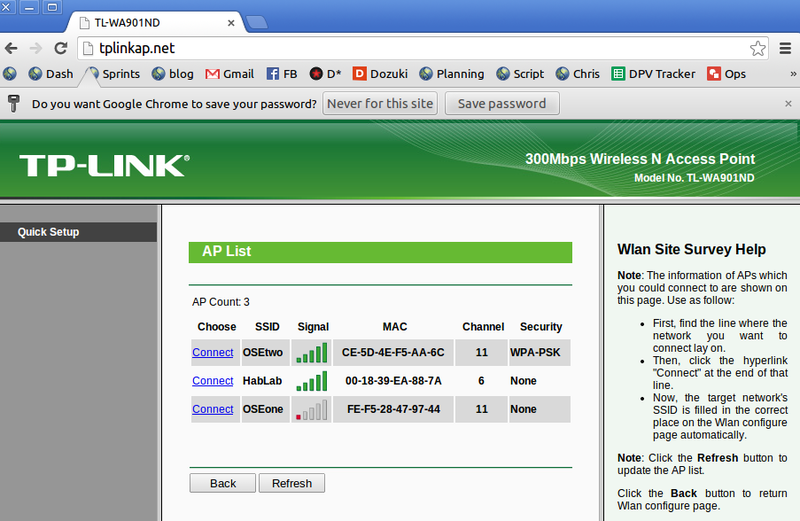Click the Wlan Site Survey Help heading
The image size is (800, 521).
[691, 250]
